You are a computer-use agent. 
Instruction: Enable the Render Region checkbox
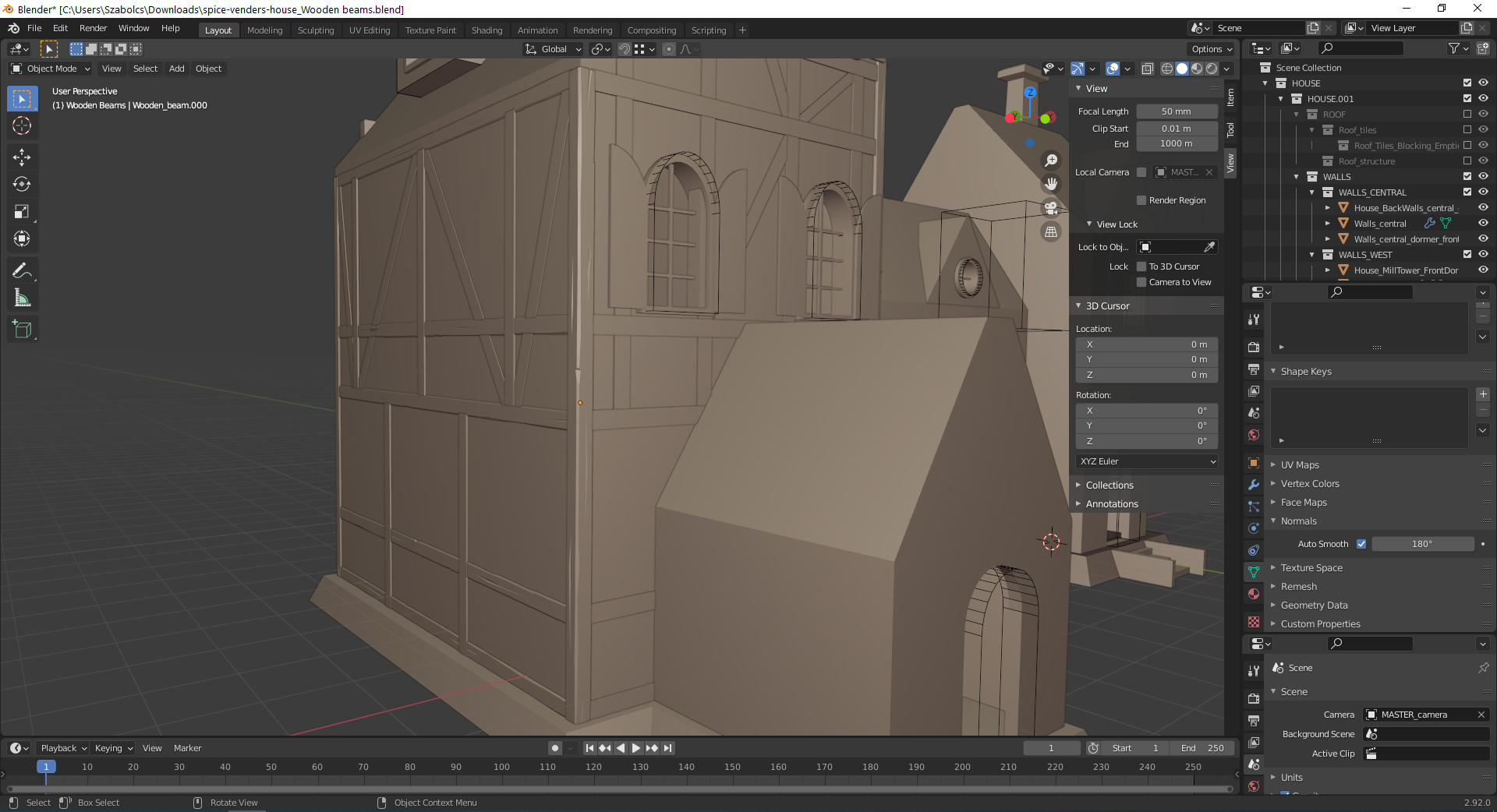pos(1141,200)
